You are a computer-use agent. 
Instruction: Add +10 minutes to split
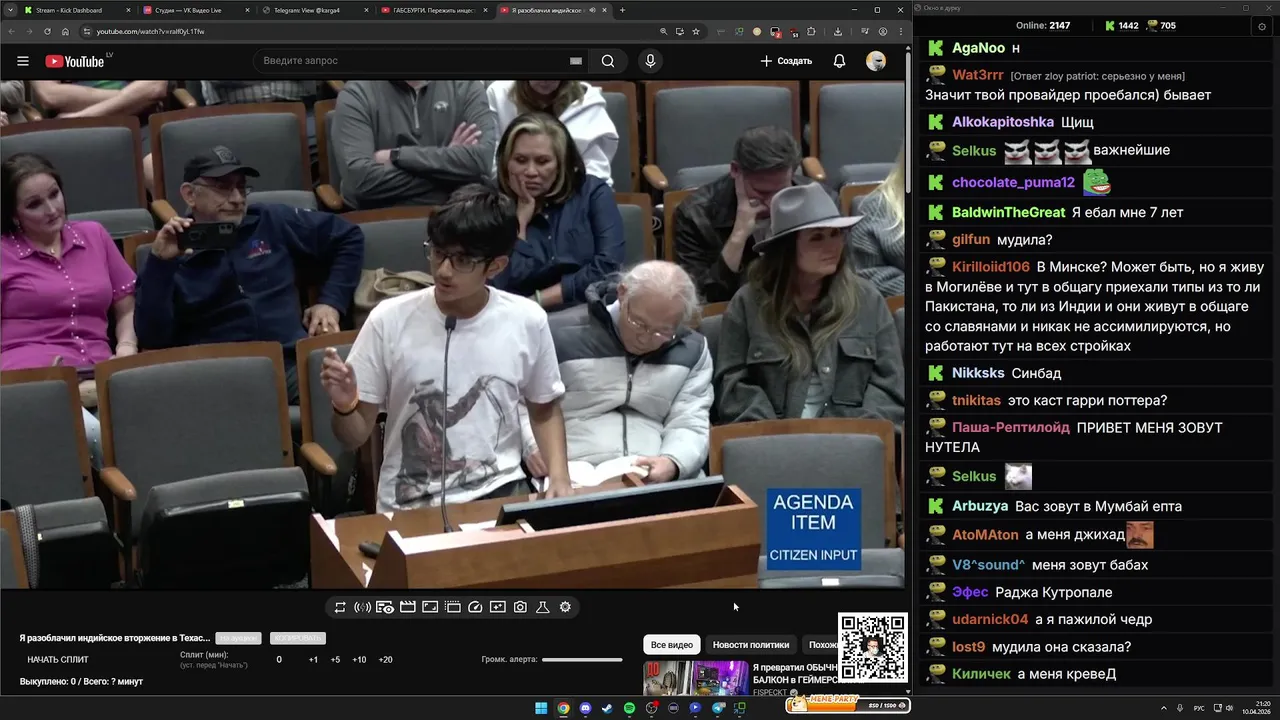pos(359,660)
